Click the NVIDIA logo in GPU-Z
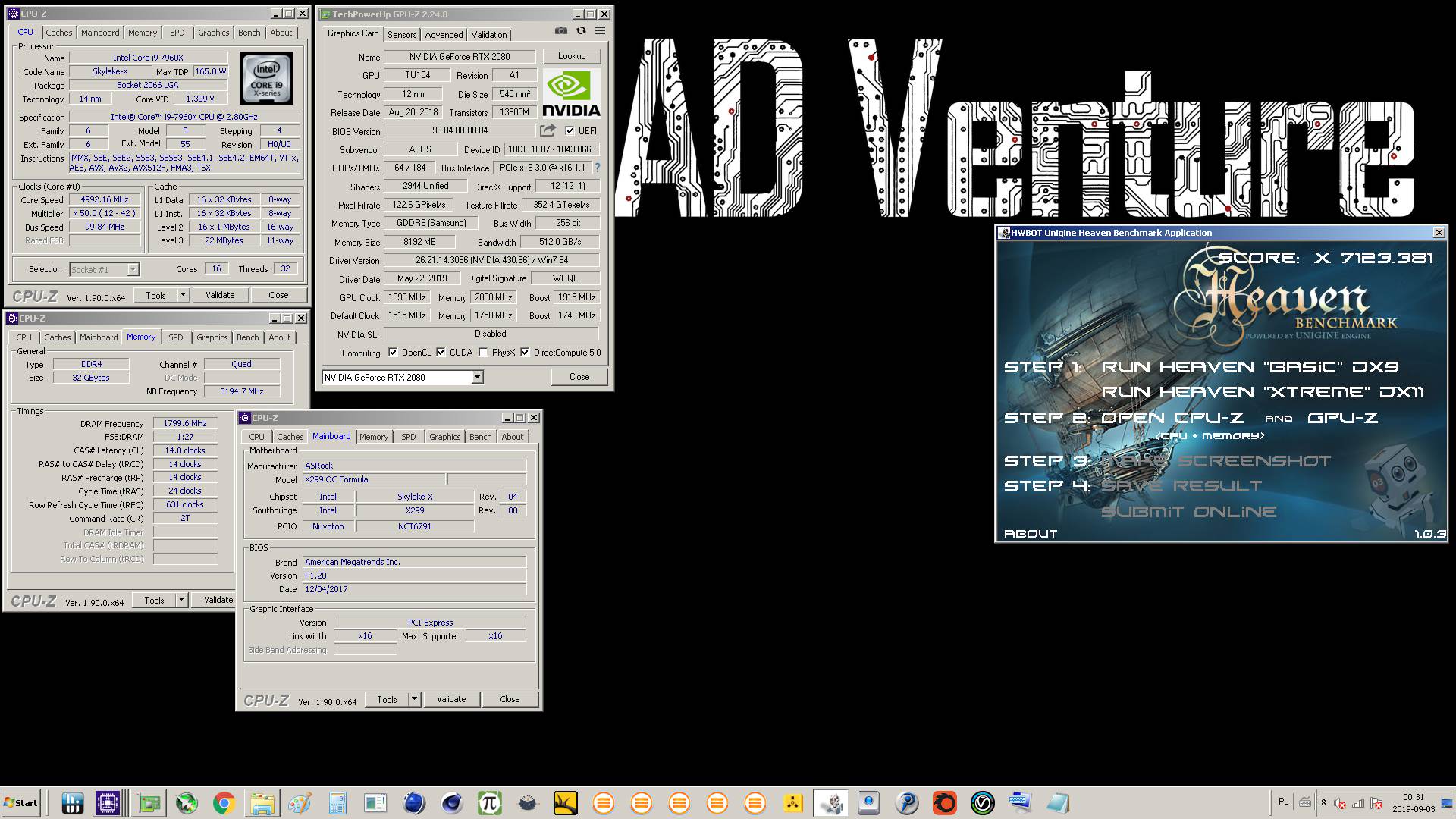1456x819 pixels. point(572,94)
